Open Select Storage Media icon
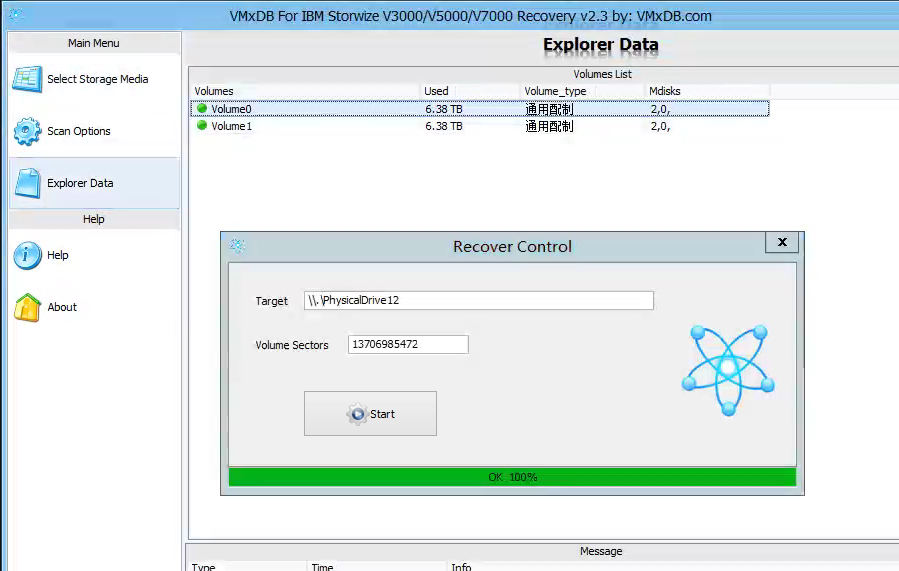Viewport: 899px width, 571px height. (x=27, y=79)
